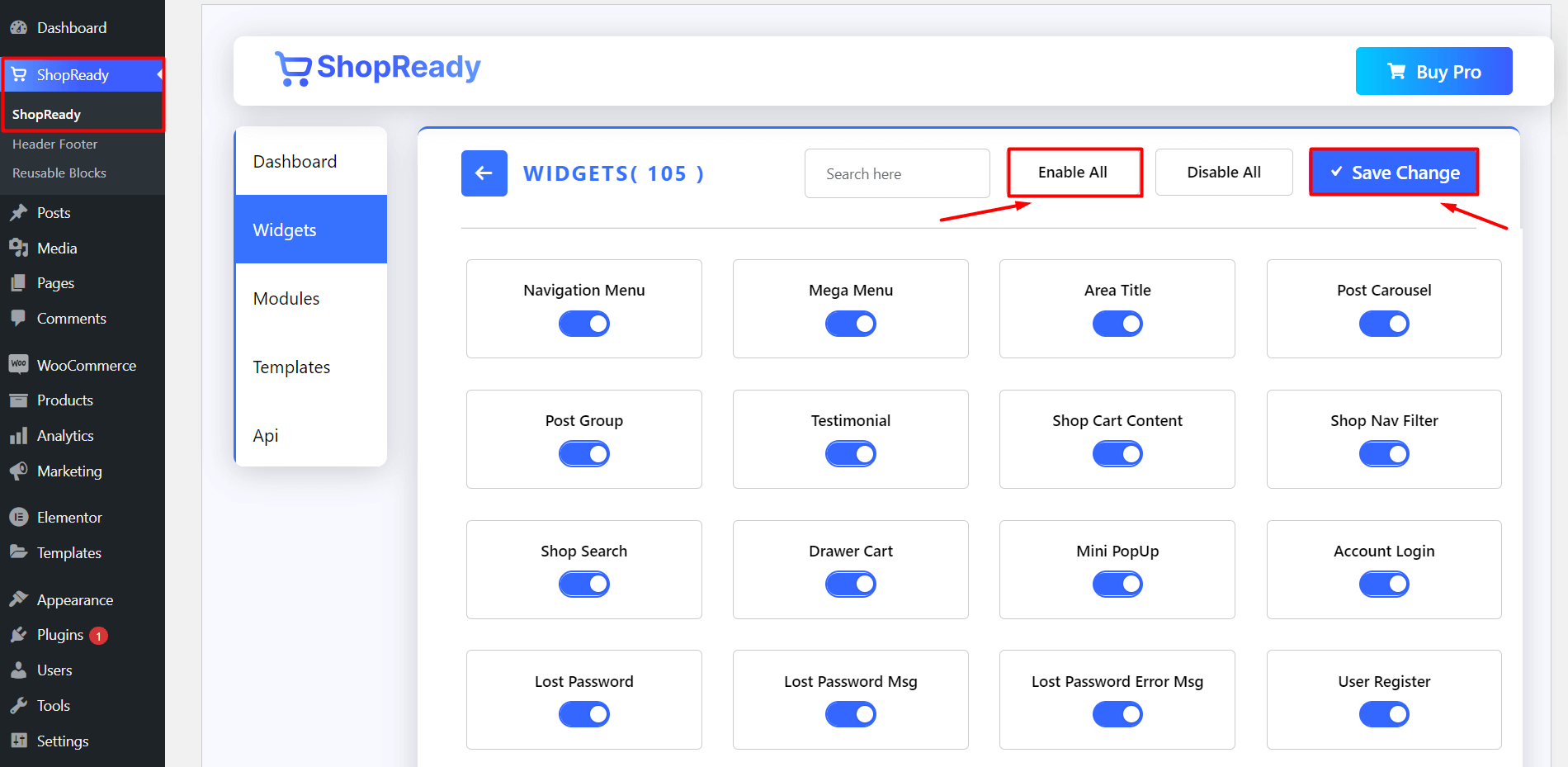This screenshot has height=767, width=1568.
Task: Click the WIDGETS( 105 ) heading
Action: point(614,173)
